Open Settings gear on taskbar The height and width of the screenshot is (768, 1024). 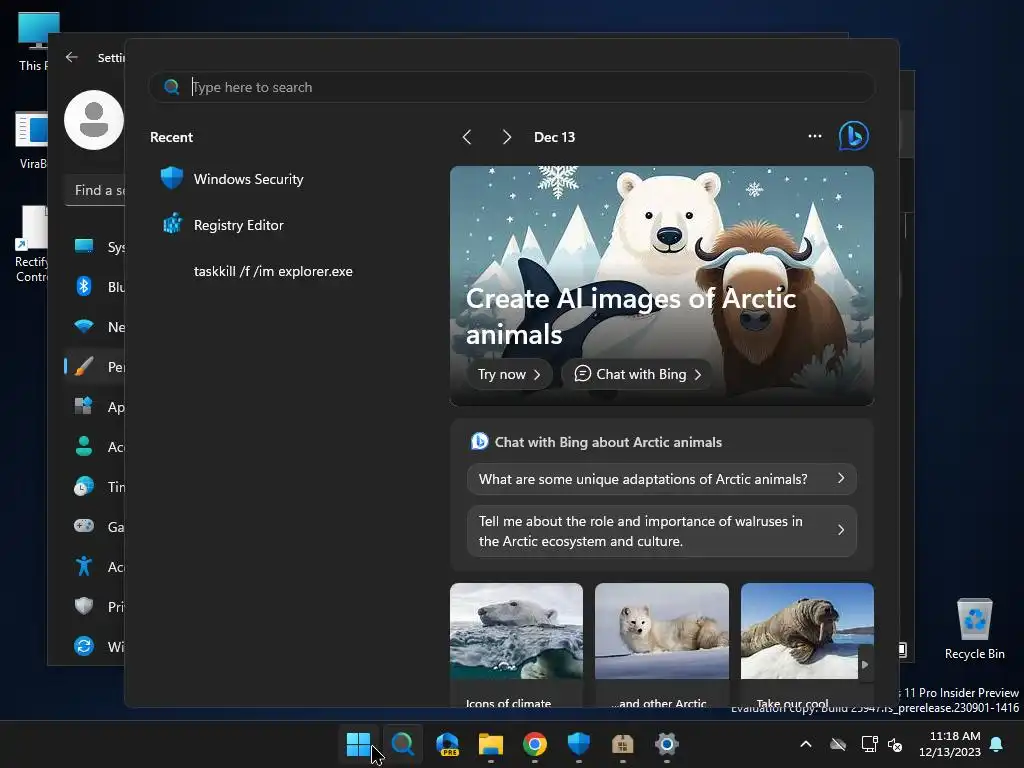666,744
